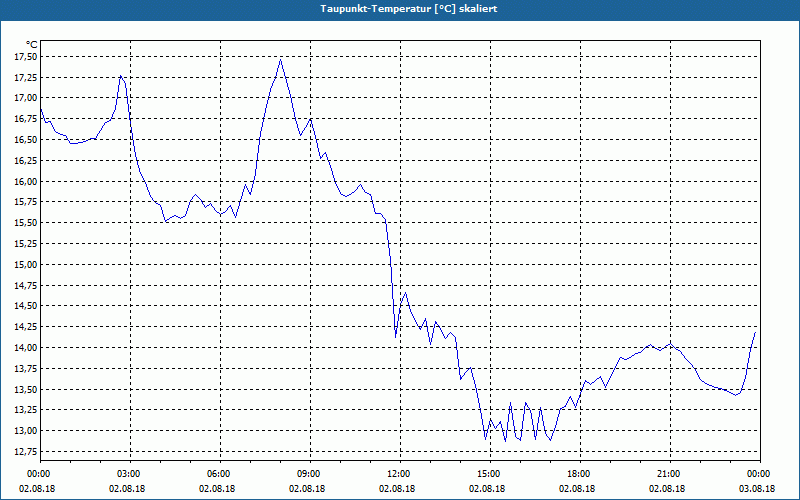
Task: Click the 16,00 y-axis label
Action: click(25, 182)
